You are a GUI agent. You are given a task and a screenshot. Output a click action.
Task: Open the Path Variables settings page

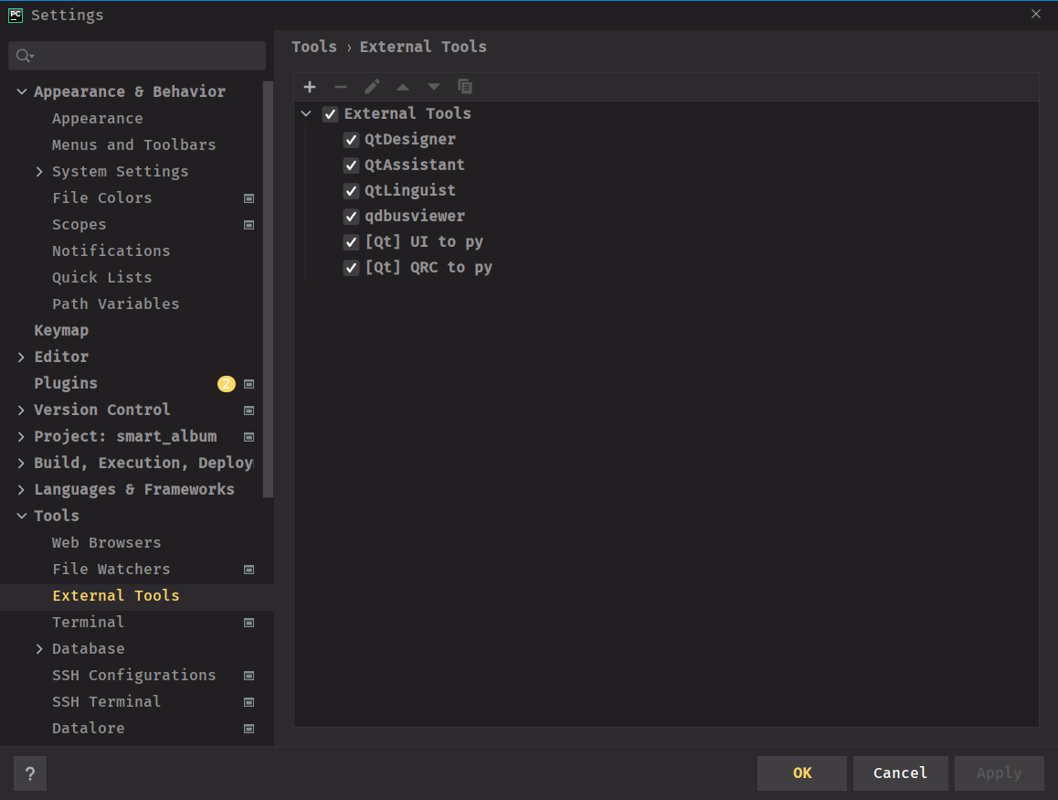[x=115, y=304]
